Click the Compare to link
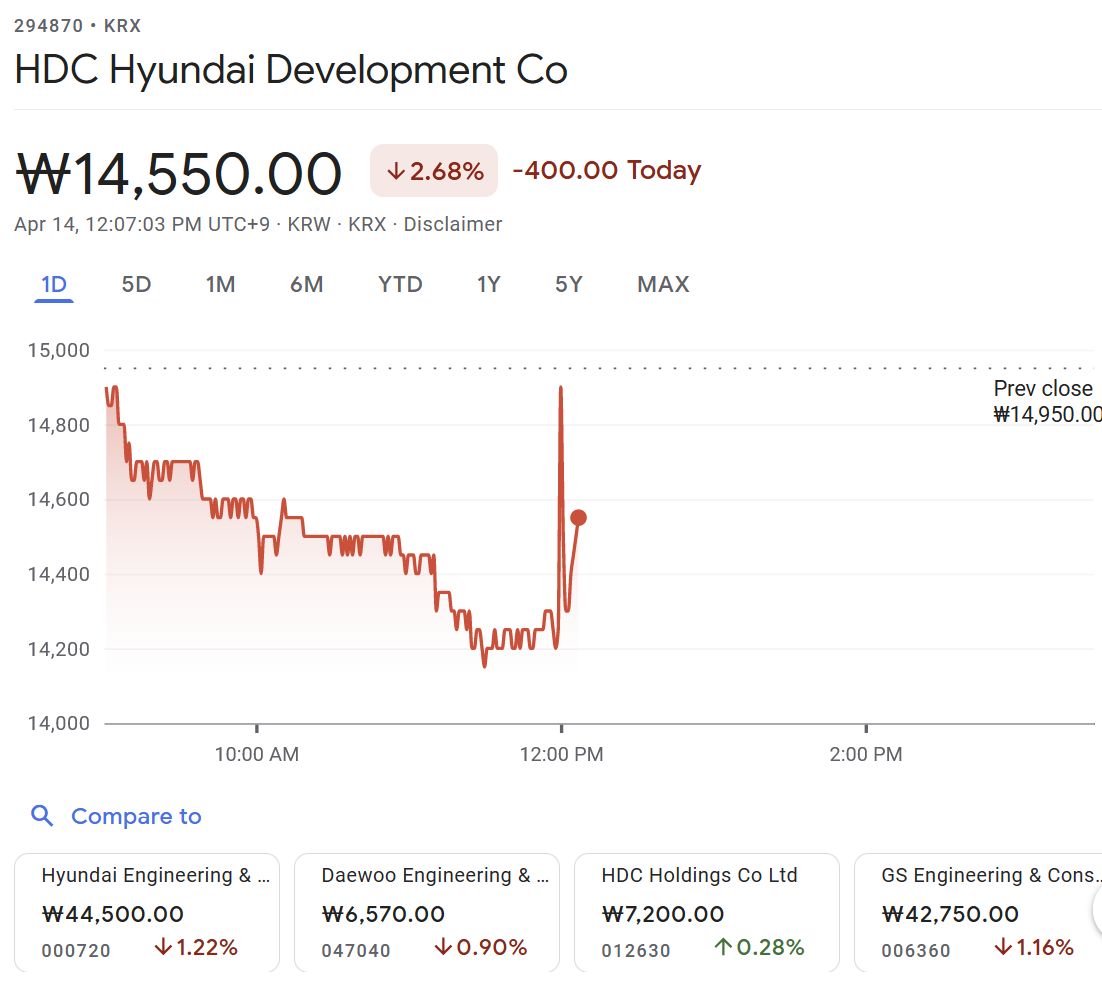The height and width of the screenshot is (999, 1102). pyautogui.click(x=136, y=816)
